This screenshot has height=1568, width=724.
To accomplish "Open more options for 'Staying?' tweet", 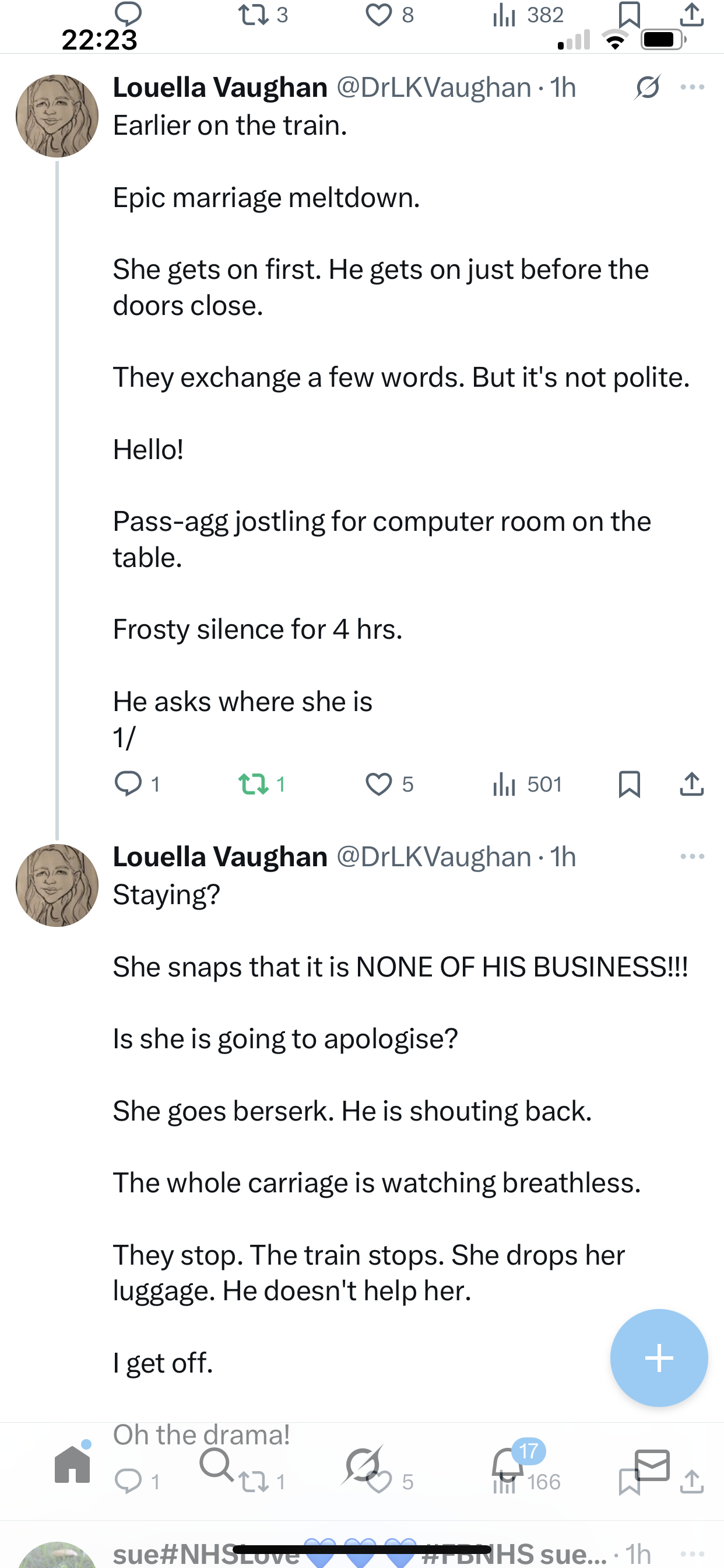I will coord(693,856).
